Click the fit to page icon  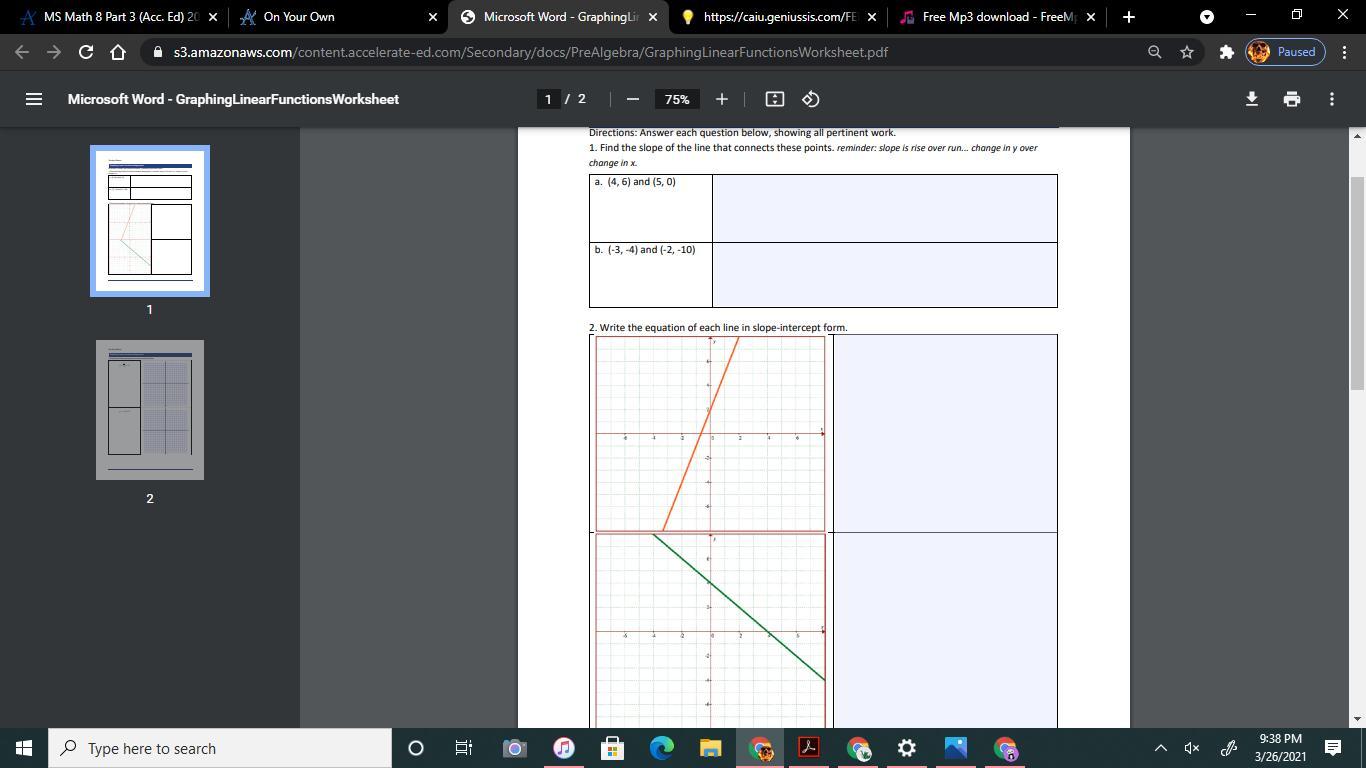tap(774, 99)
